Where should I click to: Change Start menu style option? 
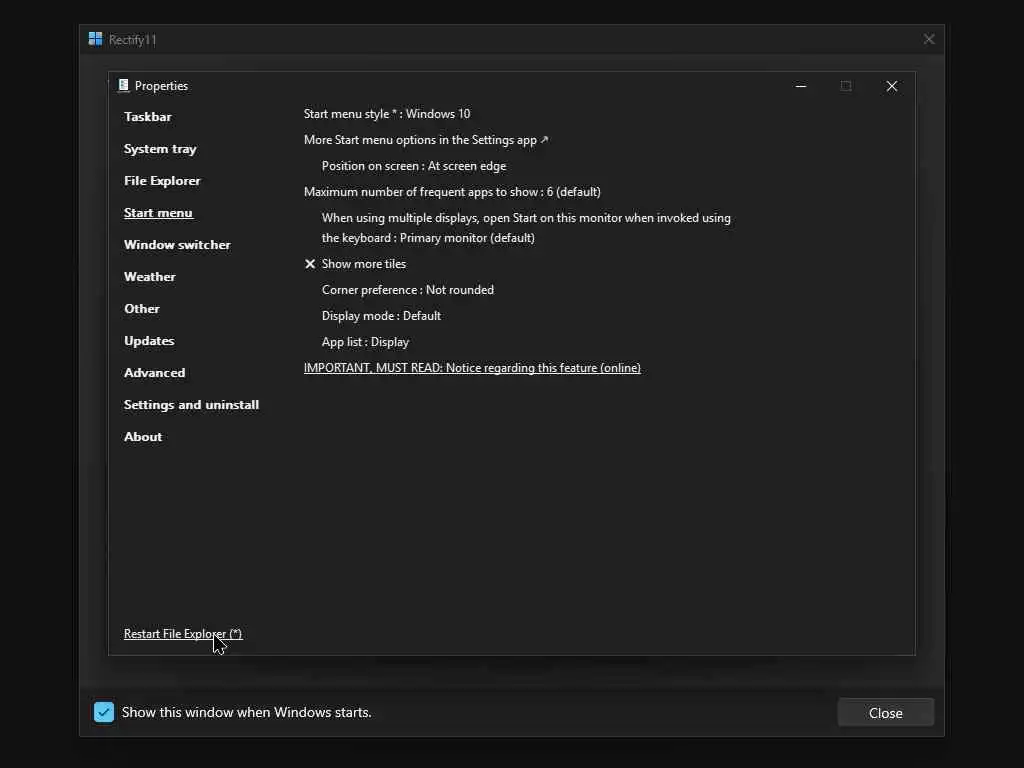click(387, 114)
